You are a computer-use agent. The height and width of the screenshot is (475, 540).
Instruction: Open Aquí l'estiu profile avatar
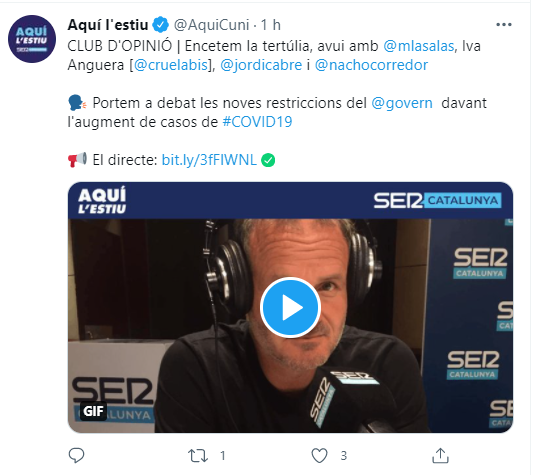(x=32, y=39)
